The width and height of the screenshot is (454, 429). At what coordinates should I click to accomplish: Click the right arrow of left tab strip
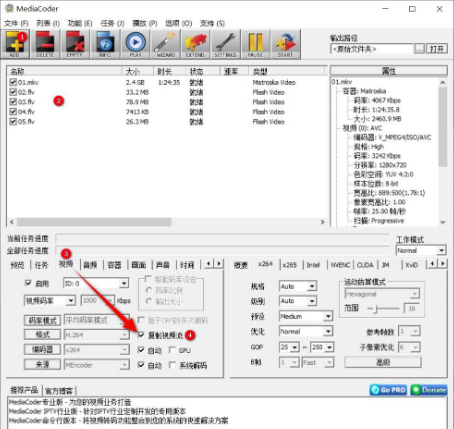(x=219, y=264)
